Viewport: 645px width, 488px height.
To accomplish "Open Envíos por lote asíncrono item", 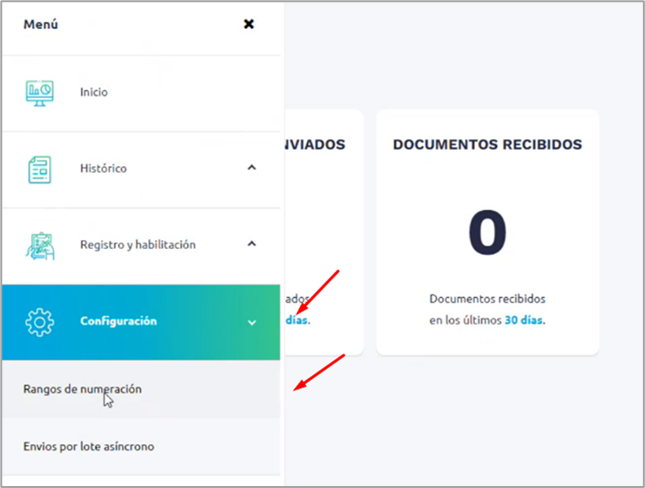I will [88, 445].
